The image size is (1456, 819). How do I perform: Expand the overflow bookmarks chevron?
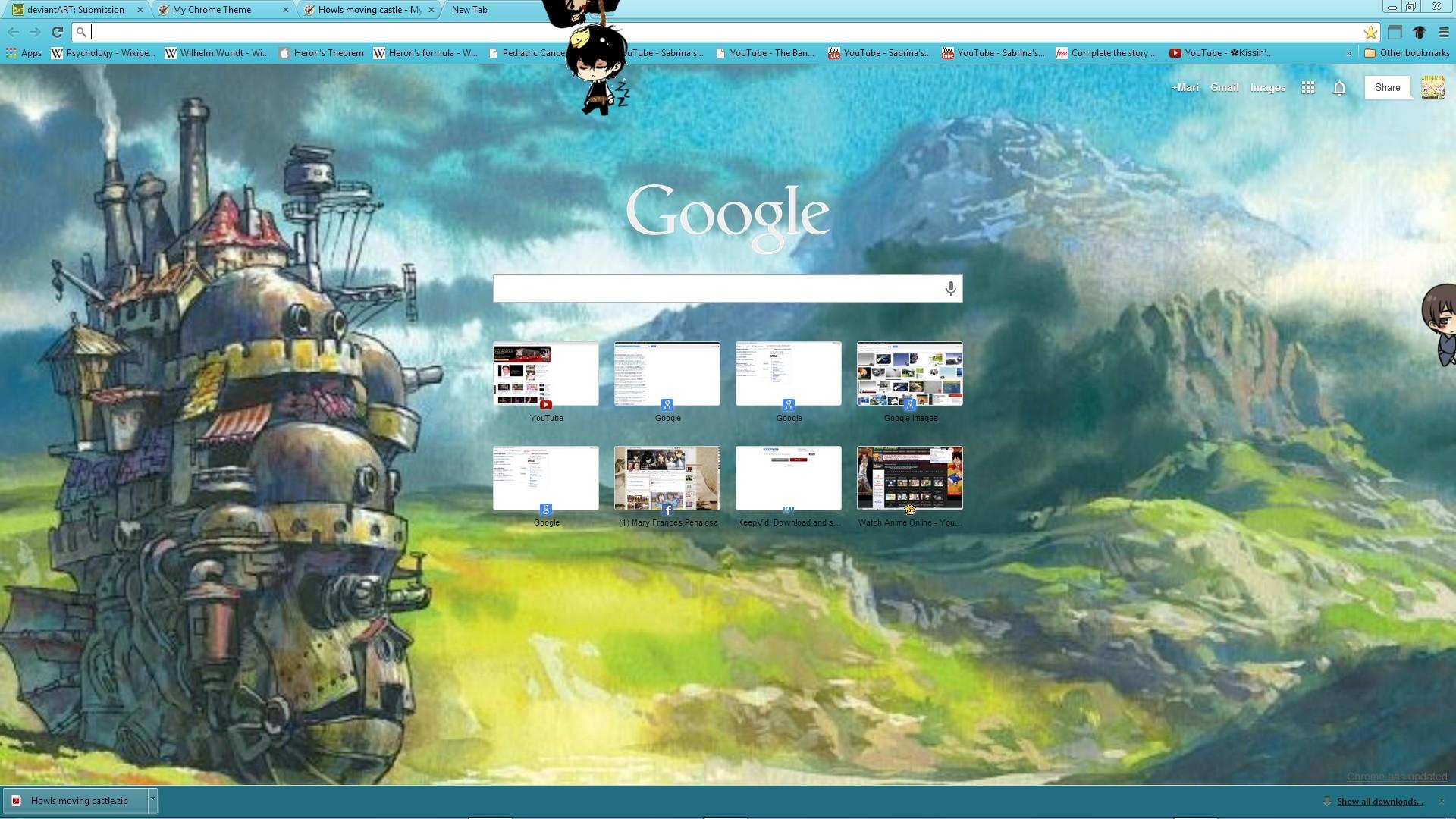1348,53
